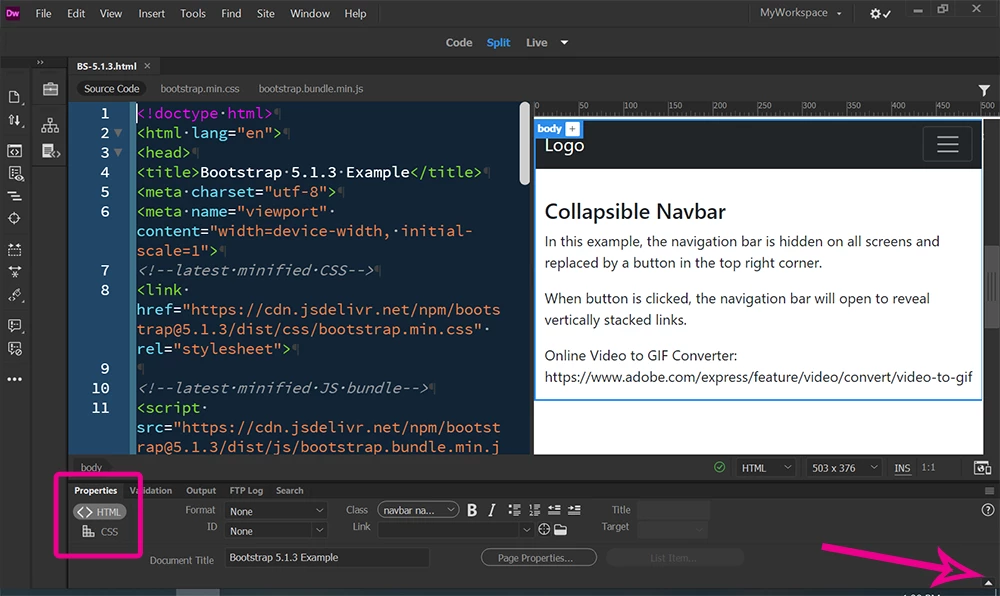Select HTML mode in Properties inspector

point(100,512)
